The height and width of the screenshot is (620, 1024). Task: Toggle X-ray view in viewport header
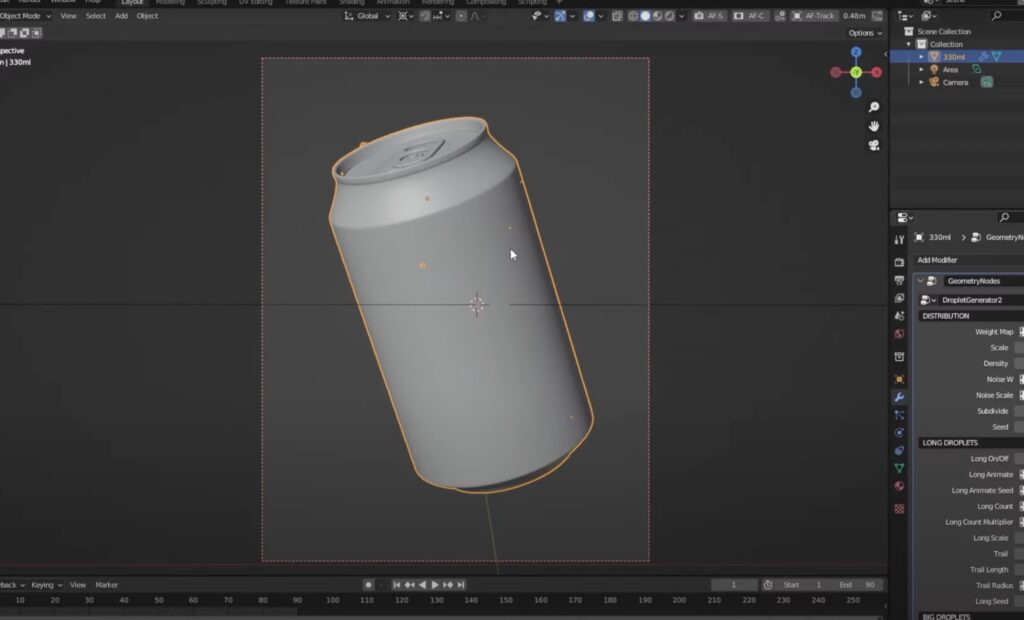coord(616,16)
